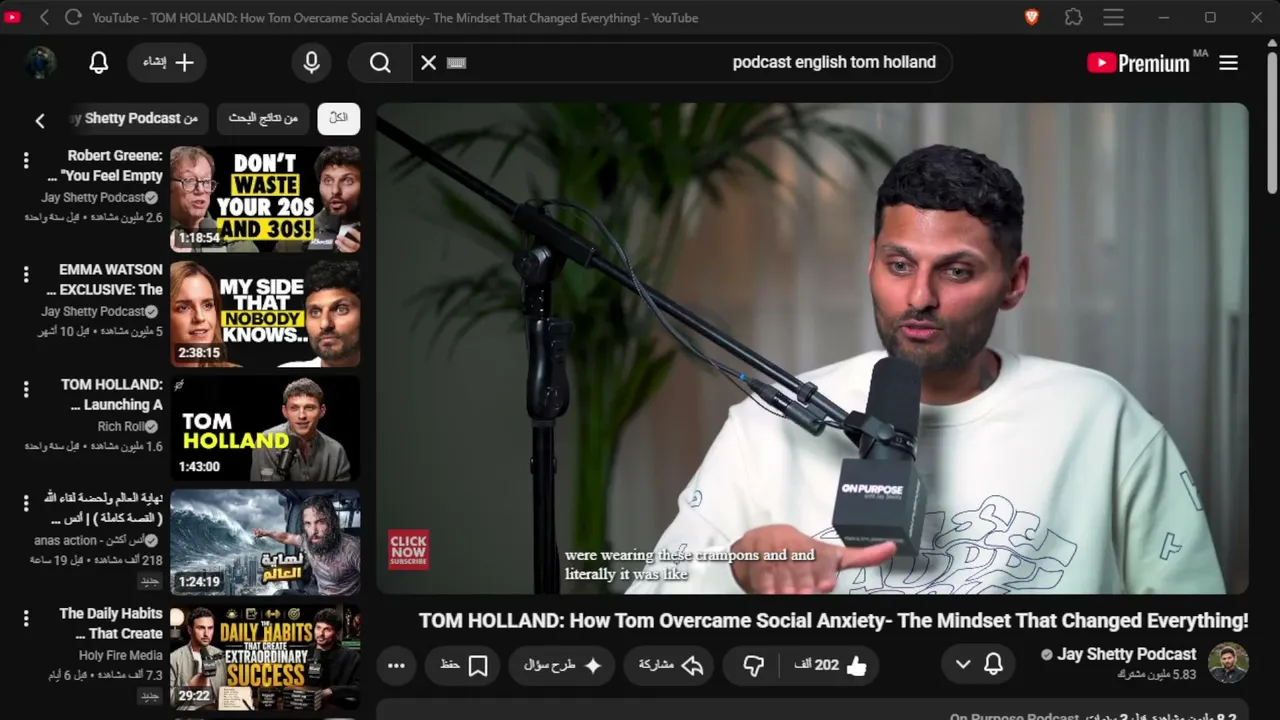Open the Brave browser main menu
1280x720 pixels.
coord(1113,17)
